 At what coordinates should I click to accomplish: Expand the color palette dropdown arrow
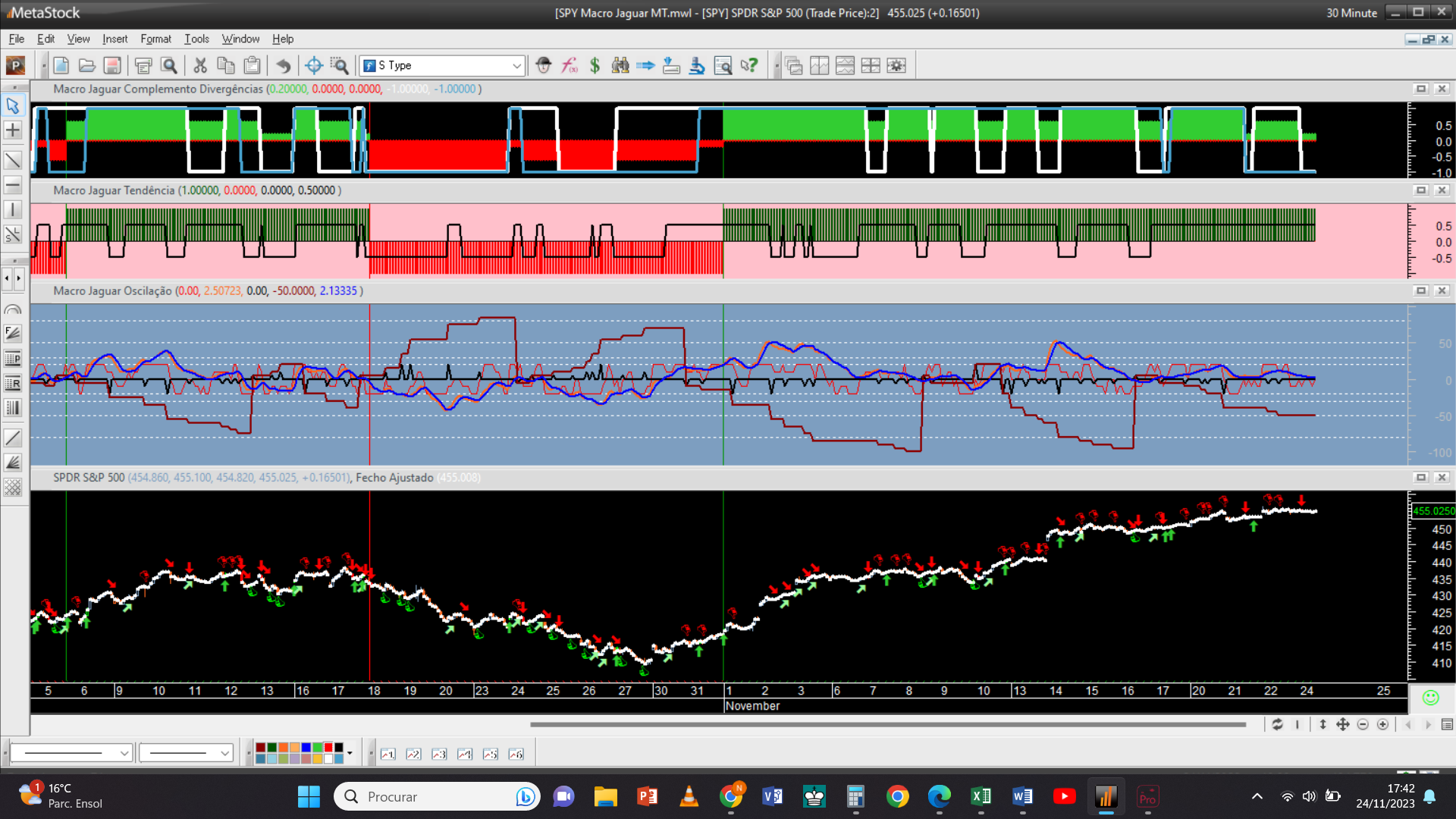coord(350,753)
